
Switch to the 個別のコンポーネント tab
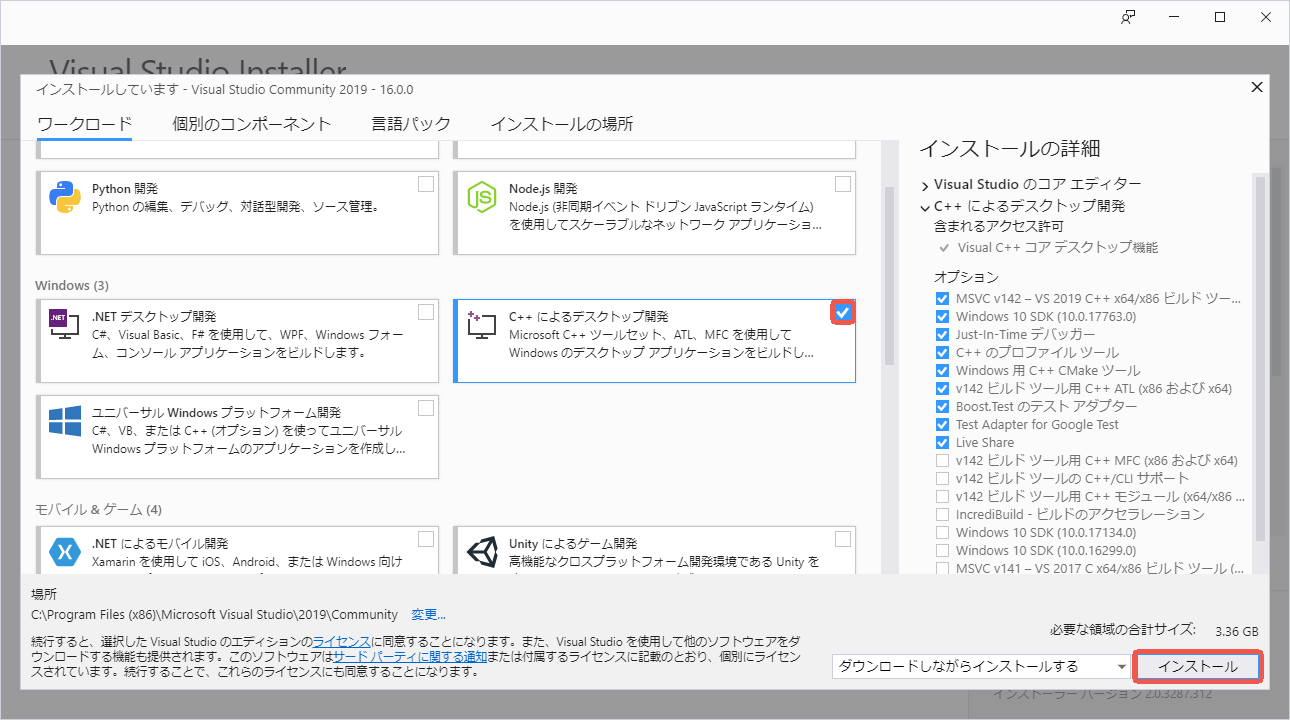251,124
